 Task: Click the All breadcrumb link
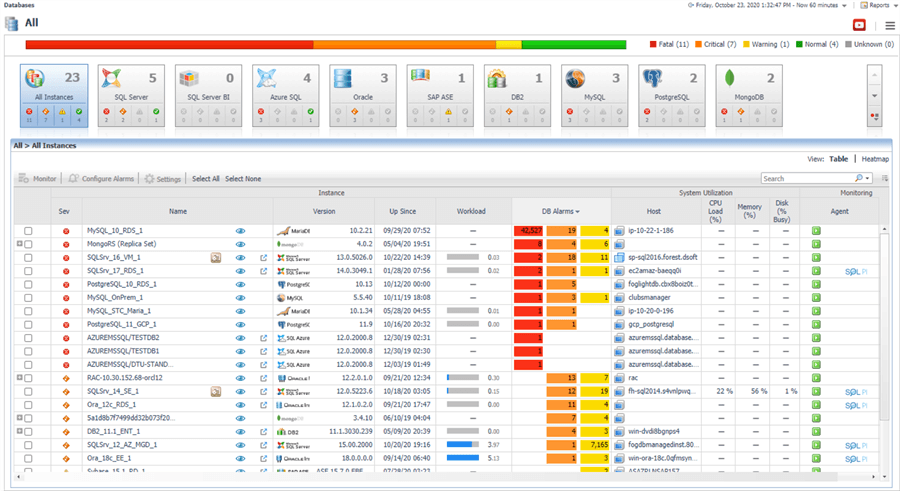(x=17, y=146)
